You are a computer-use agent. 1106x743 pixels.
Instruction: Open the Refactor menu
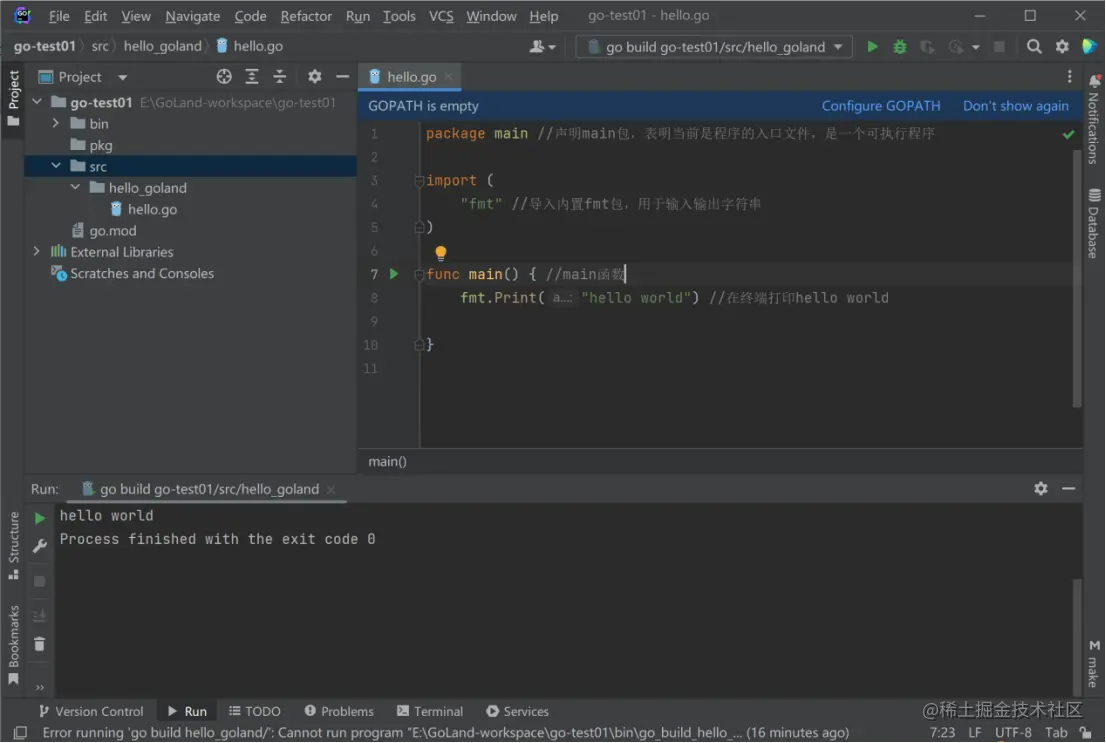(306, 16)
